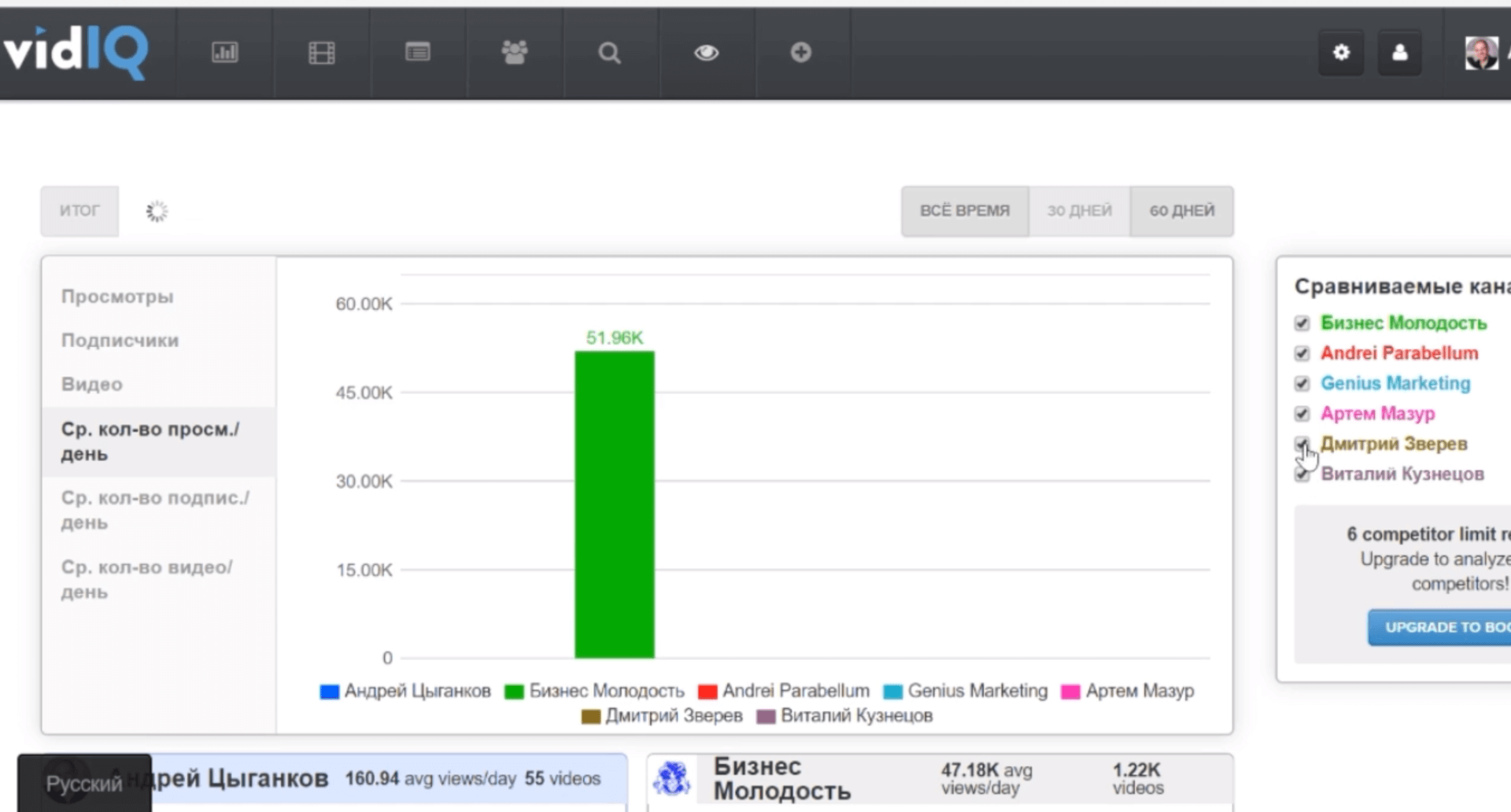Select Ср. кол-во подпис./день metric

(x=155, y=510)
